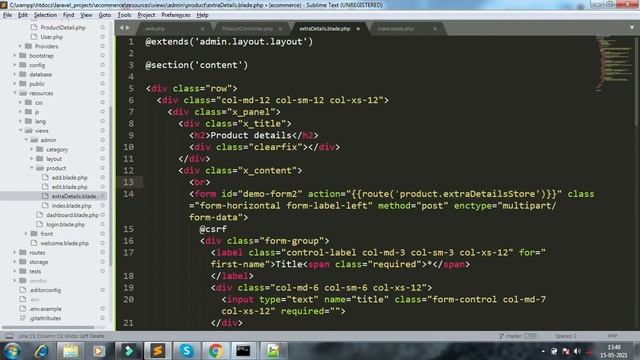Expand the Providers folder

[20, 46]
